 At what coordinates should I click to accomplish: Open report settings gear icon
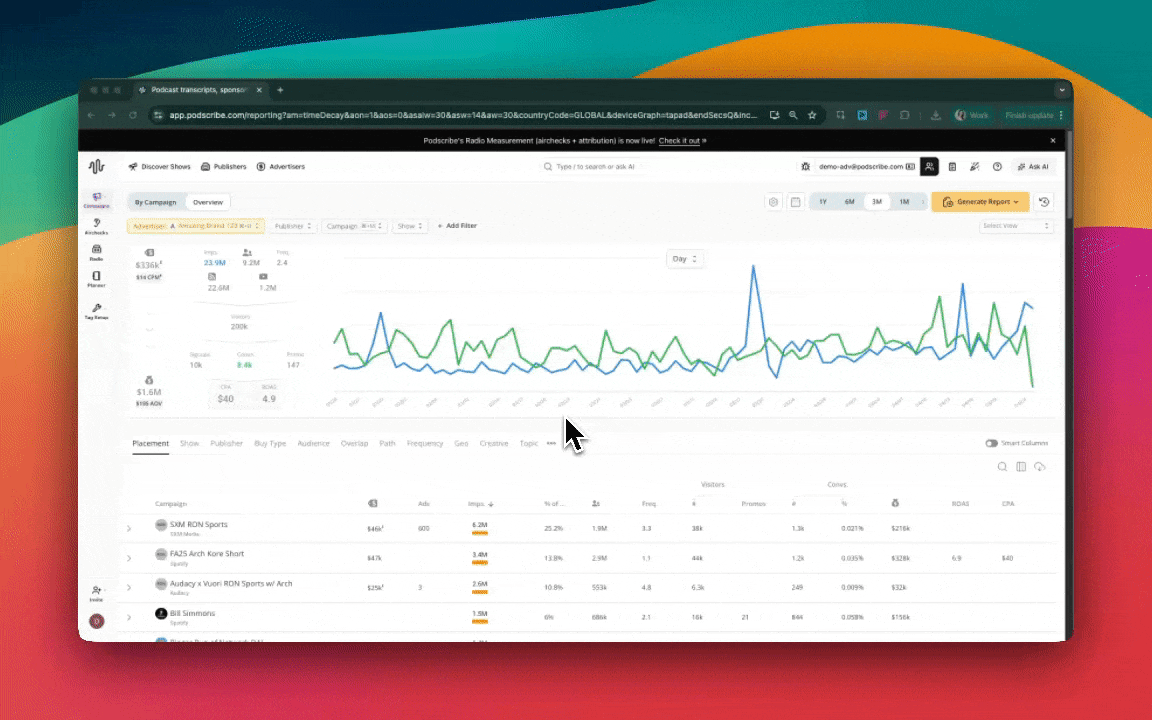[774, 202]
